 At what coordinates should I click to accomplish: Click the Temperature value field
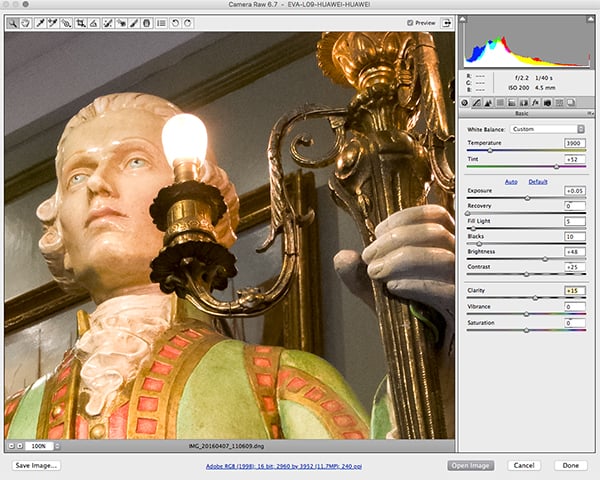coord(573,143)
